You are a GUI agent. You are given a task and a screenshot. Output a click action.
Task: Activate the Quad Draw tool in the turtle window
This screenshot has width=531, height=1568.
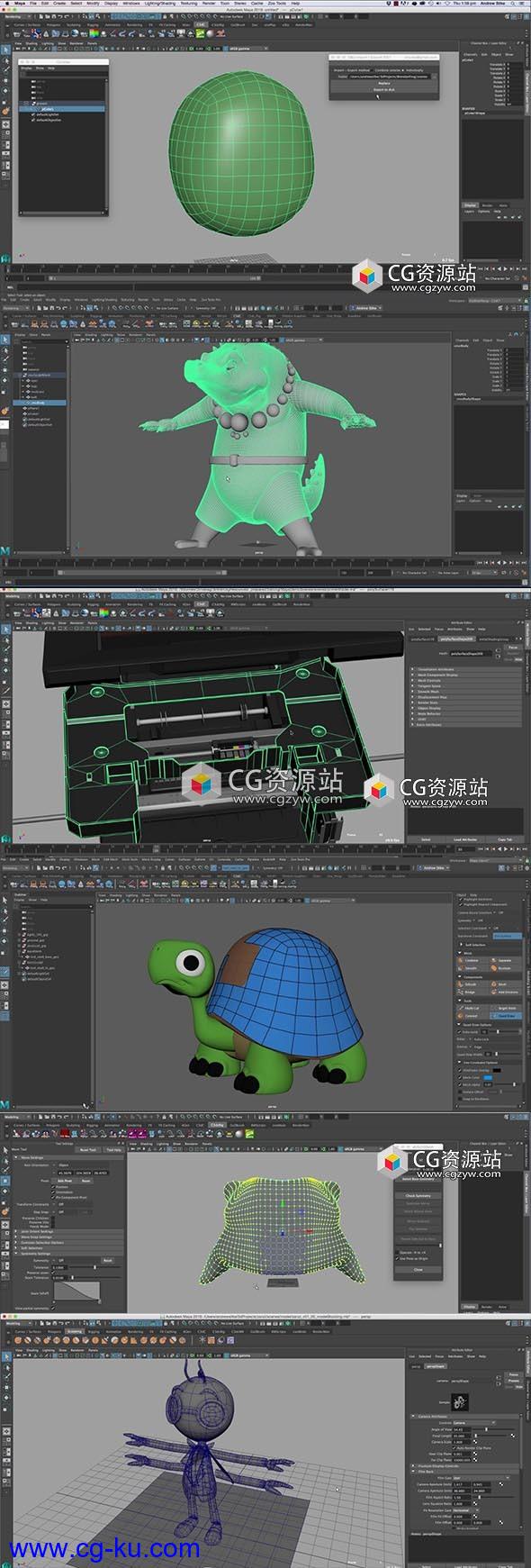click(506, 1016)
